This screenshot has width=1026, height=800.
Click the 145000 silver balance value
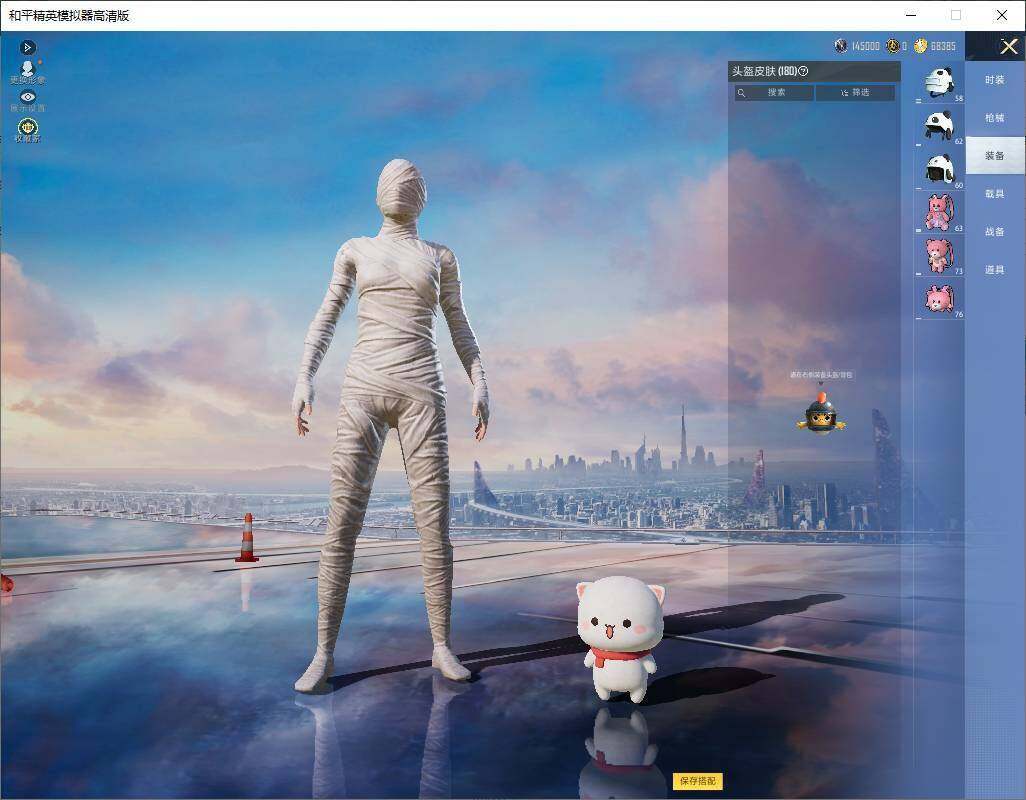click(865, 46)
